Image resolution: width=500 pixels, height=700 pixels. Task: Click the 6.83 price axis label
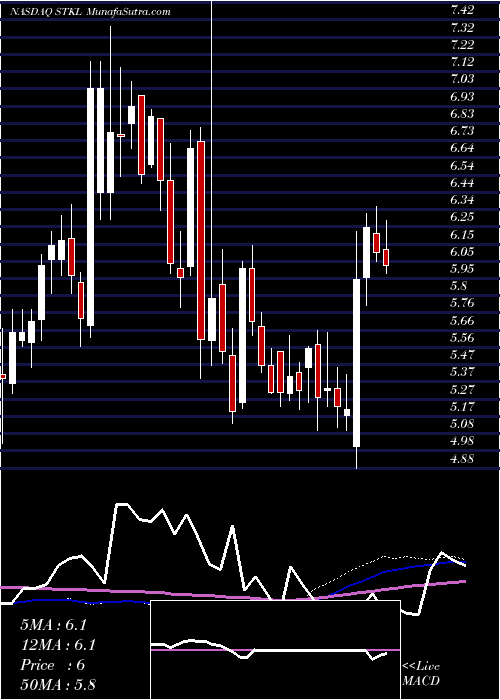[x=462, y=114]
